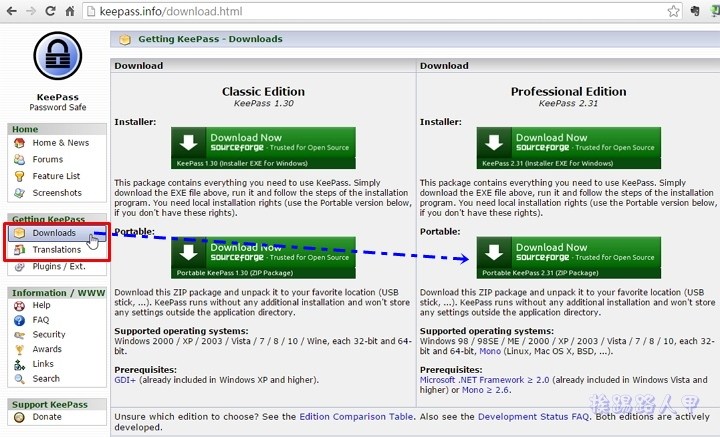Open the Security sidebar link
720x437 pixels.
(x=49, y=335)
